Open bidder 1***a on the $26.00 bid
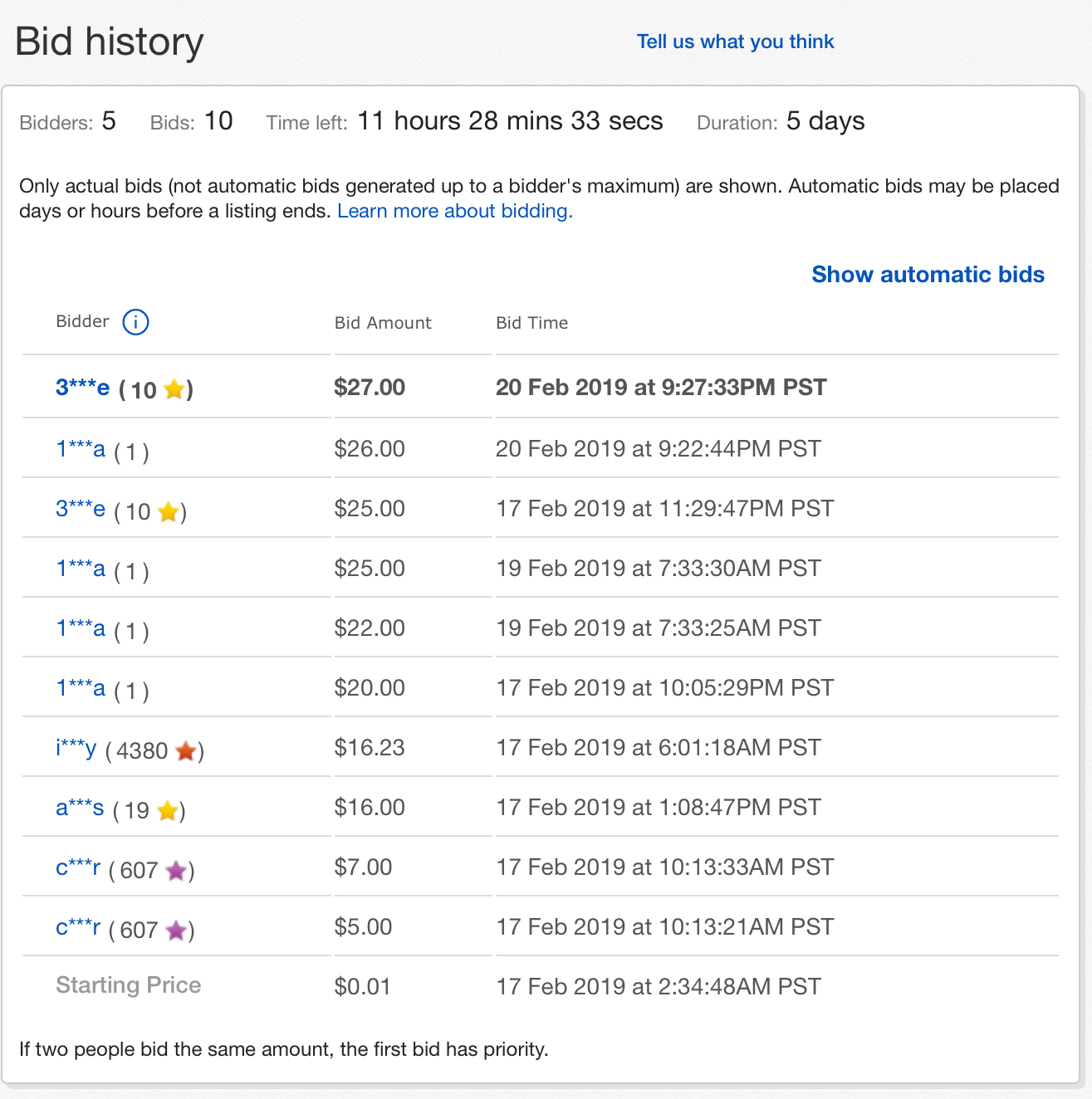This screenshot has height=1099, width=1092. tap(81, 449)
